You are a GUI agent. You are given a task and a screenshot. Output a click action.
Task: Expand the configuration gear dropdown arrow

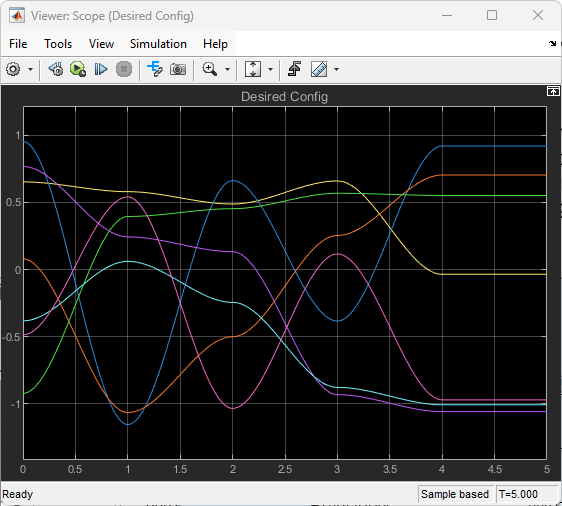point(30,70)
